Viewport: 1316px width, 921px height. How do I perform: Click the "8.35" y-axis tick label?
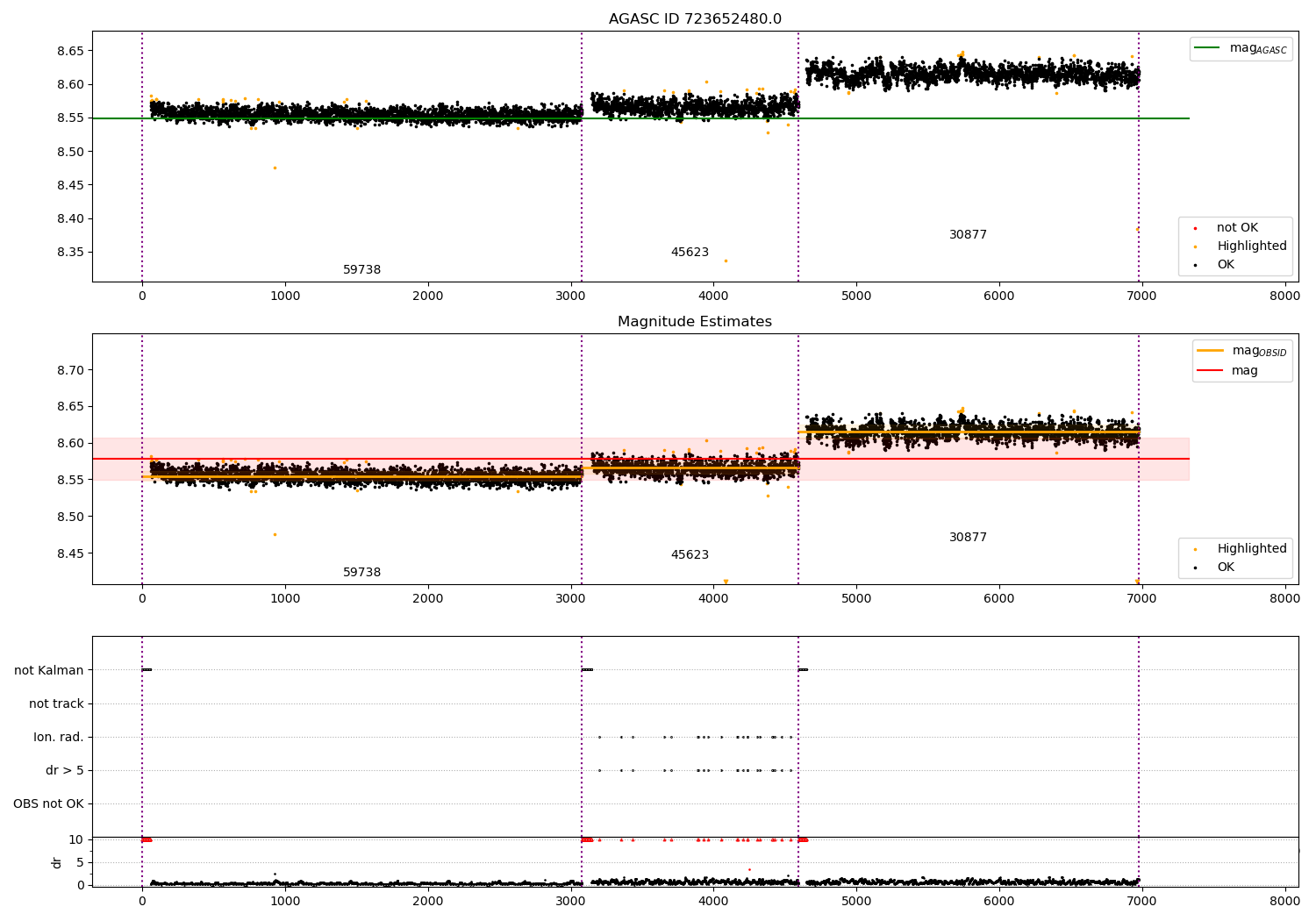[x=70, y=253]
